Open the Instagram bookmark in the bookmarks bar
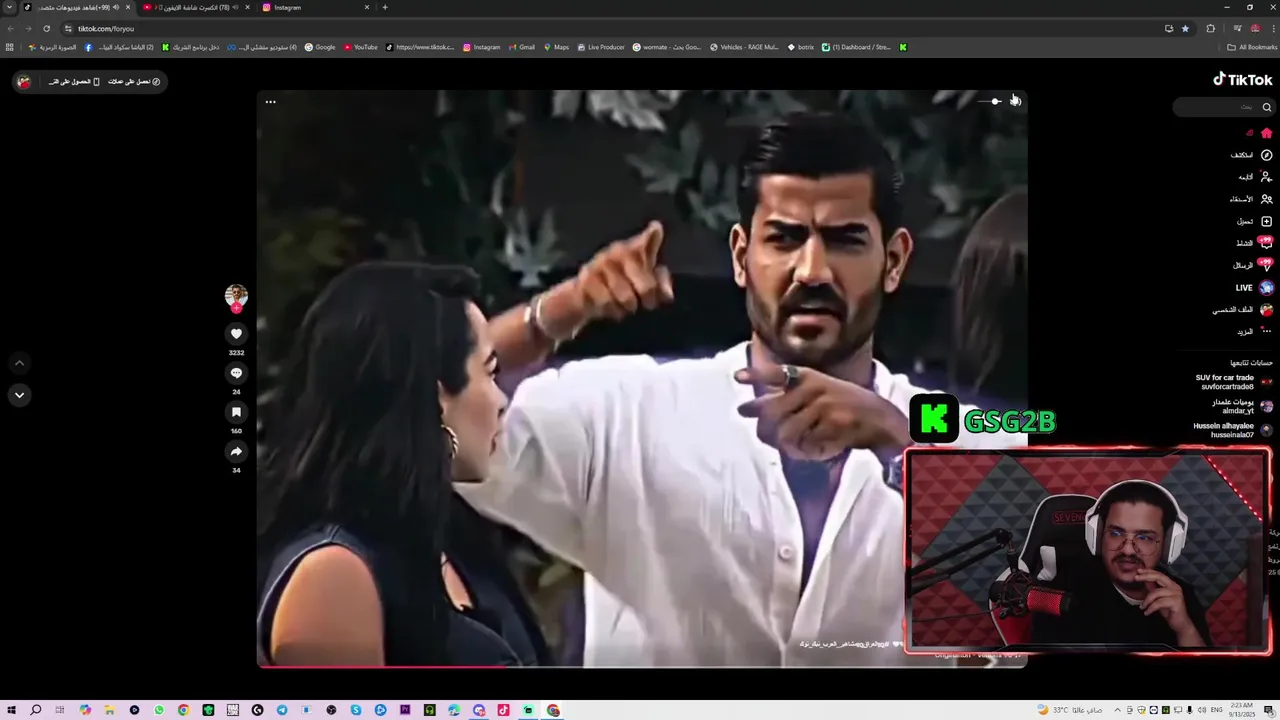1280x720 pixels. [x=481, y=47]
